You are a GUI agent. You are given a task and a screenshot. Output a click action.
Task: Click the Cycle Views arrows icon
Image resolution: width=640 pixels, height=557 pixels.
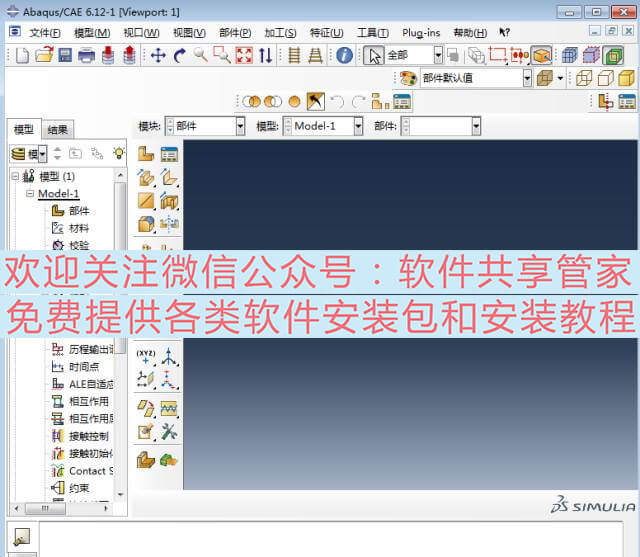coord(265,55)
